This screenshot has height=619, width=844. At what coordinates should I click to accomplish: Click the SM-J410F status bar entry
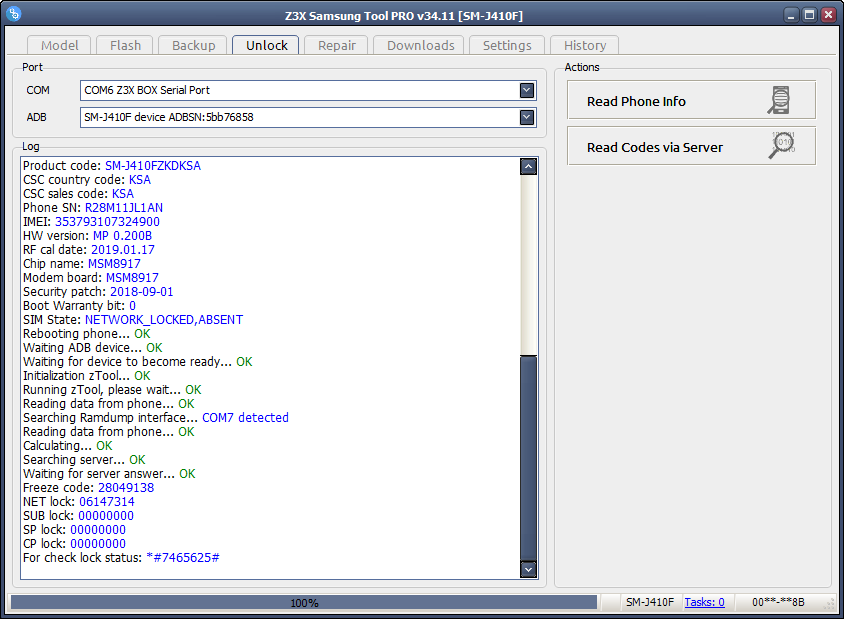tap(650, 602)
